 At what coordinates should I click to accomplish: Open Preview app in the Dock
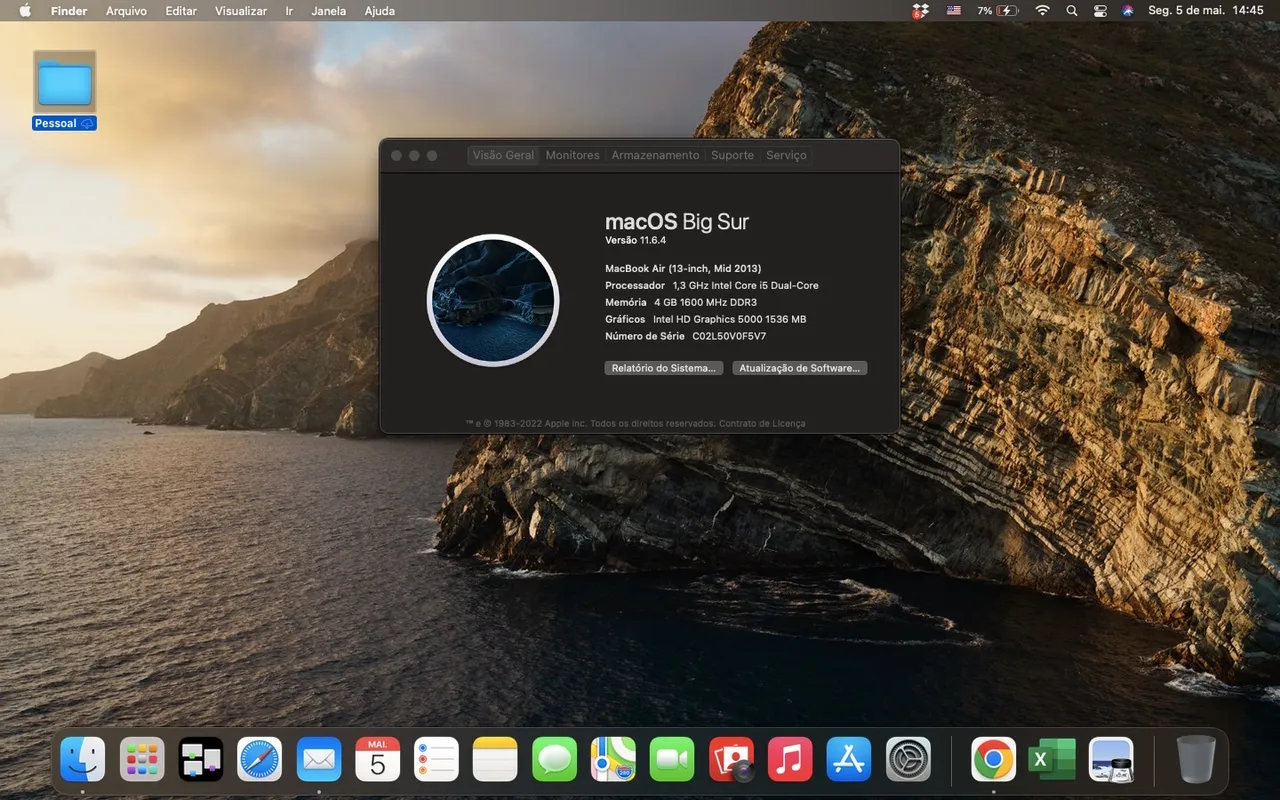pos(1111,759)
